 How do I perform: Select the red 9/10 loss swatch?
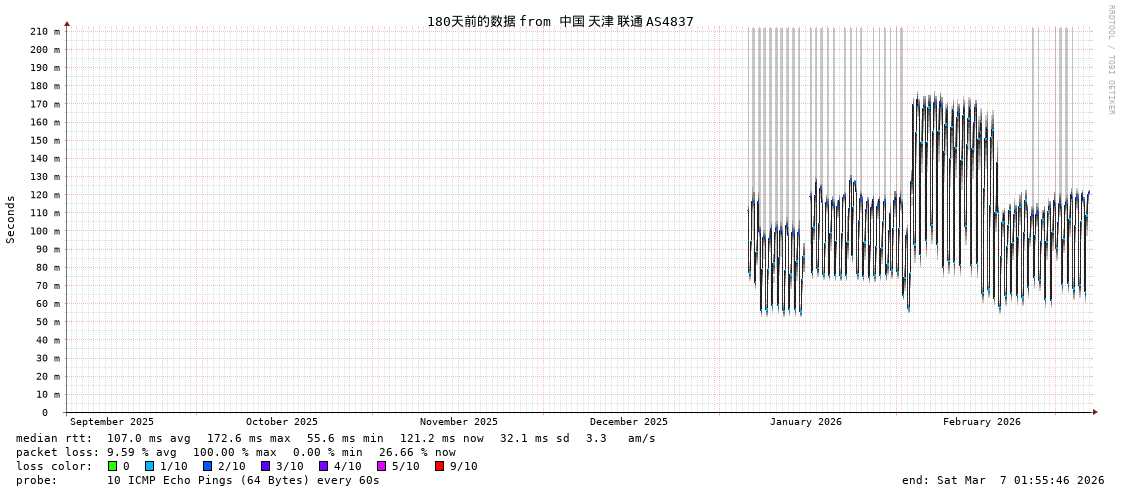click(x=439, y=466)
